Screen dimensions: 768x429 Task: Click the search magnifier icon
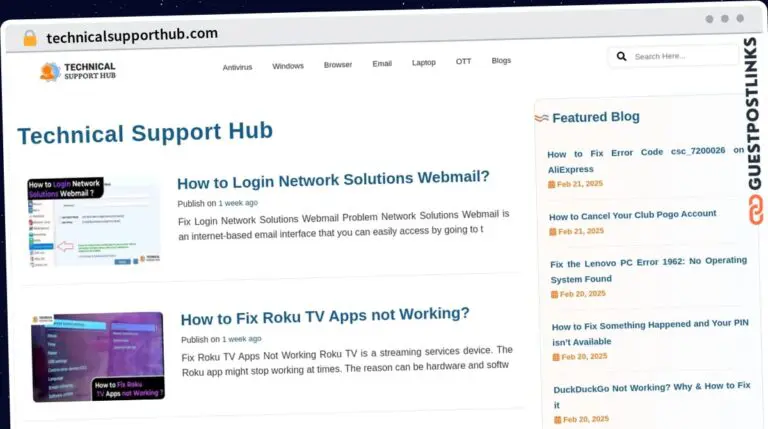pyautogui.click(x=622, y=57)
